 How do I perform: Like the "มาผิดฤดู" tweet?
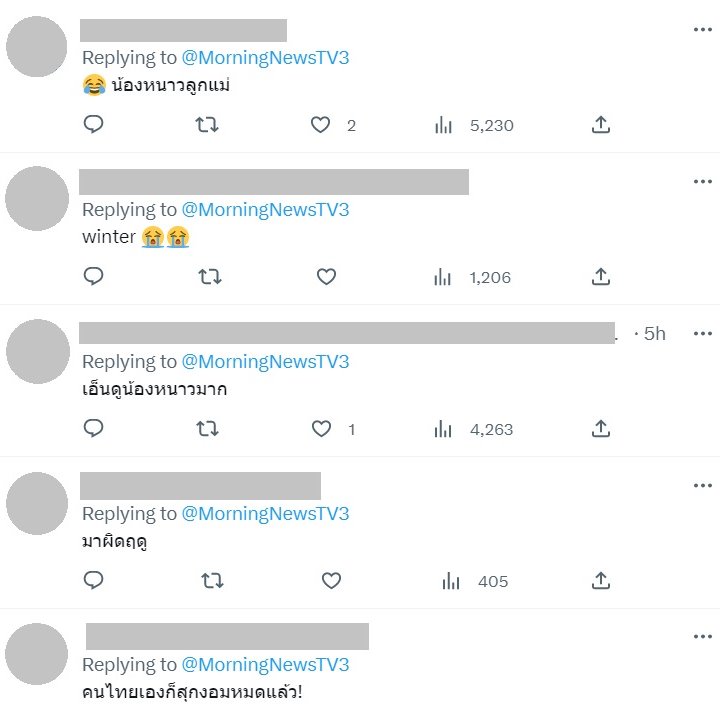pyautogui.click(x=331, y=581)
